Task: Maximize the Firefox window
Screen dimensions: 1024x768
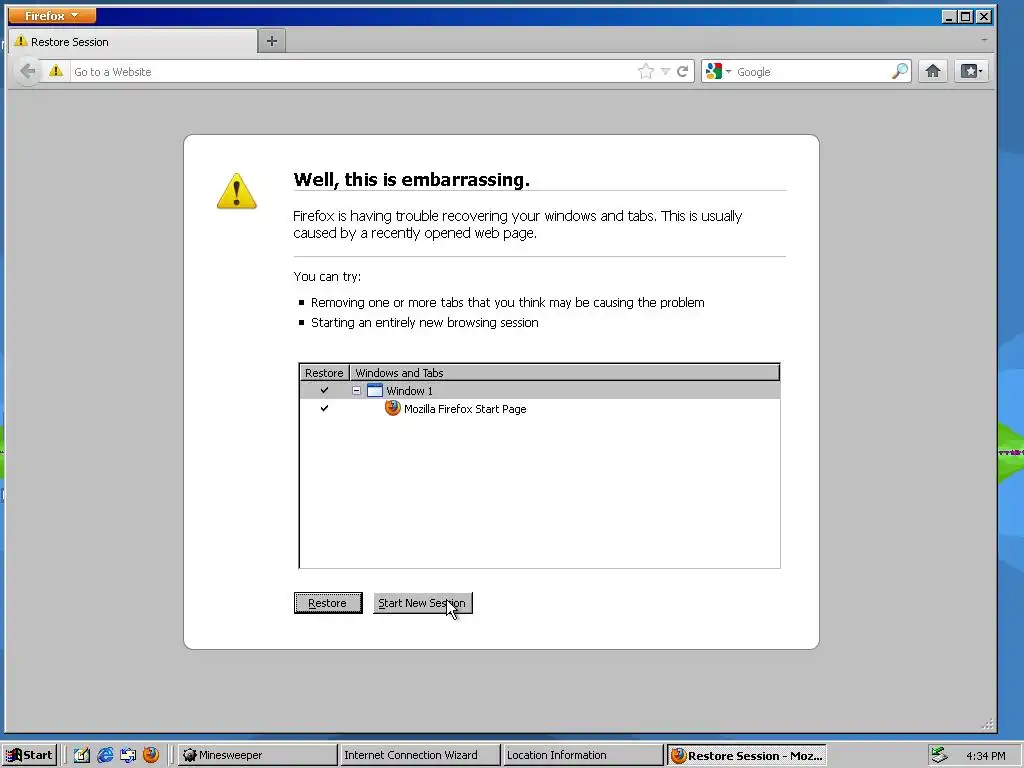Action: 966,16
